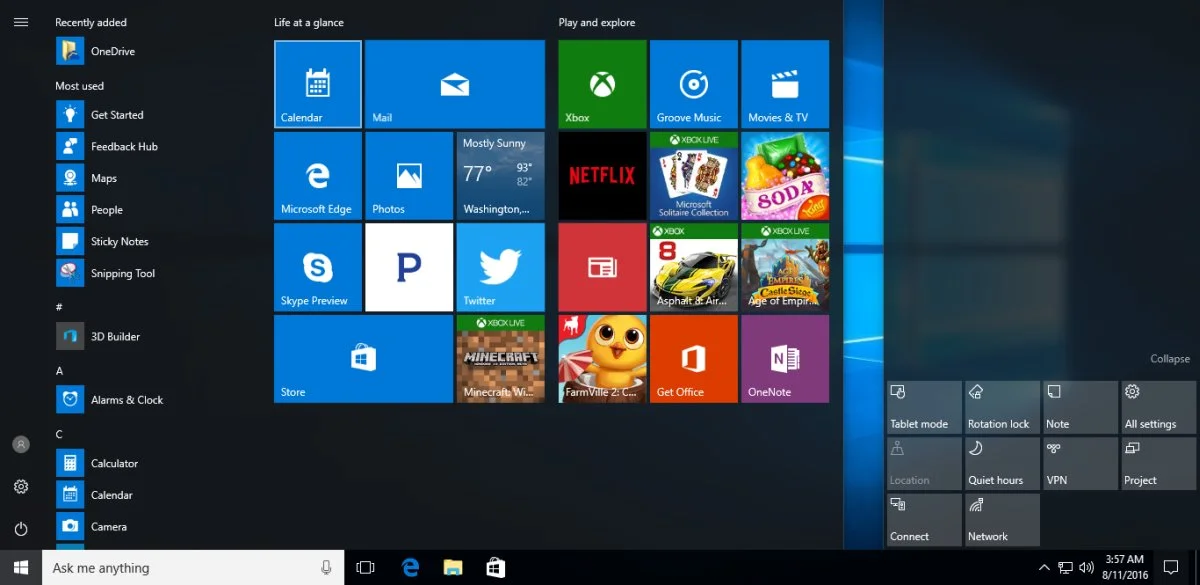Image resolution: width=1200 pixels, height=585 pixels.
Task: Launch Asphalt 8 Airborne tile
Action: tap(694, 267)
